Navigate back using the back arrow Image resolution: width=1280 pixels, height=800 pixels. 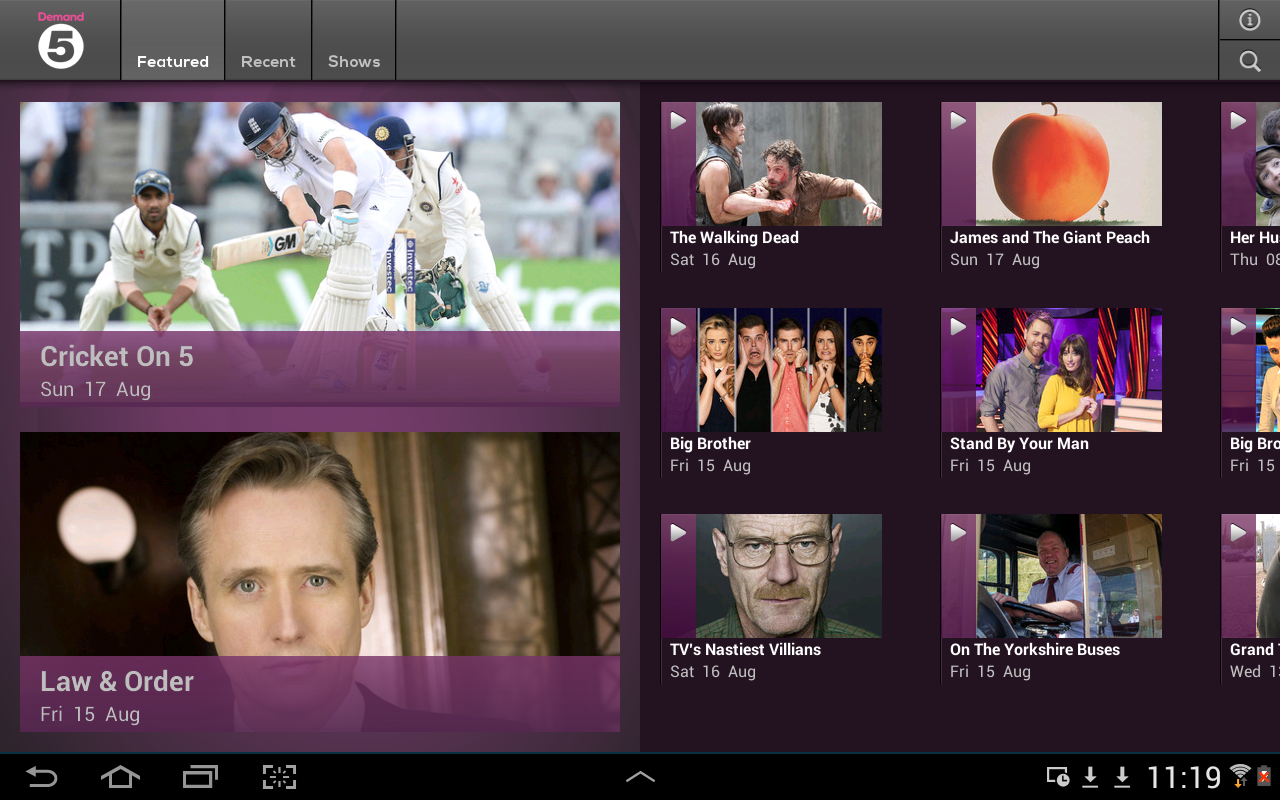coord(40,777)
